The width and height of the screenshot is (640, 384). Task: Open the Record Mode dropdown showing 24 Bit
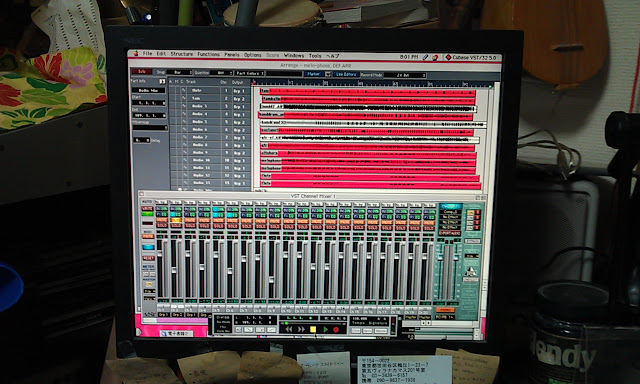pos(405,75)
